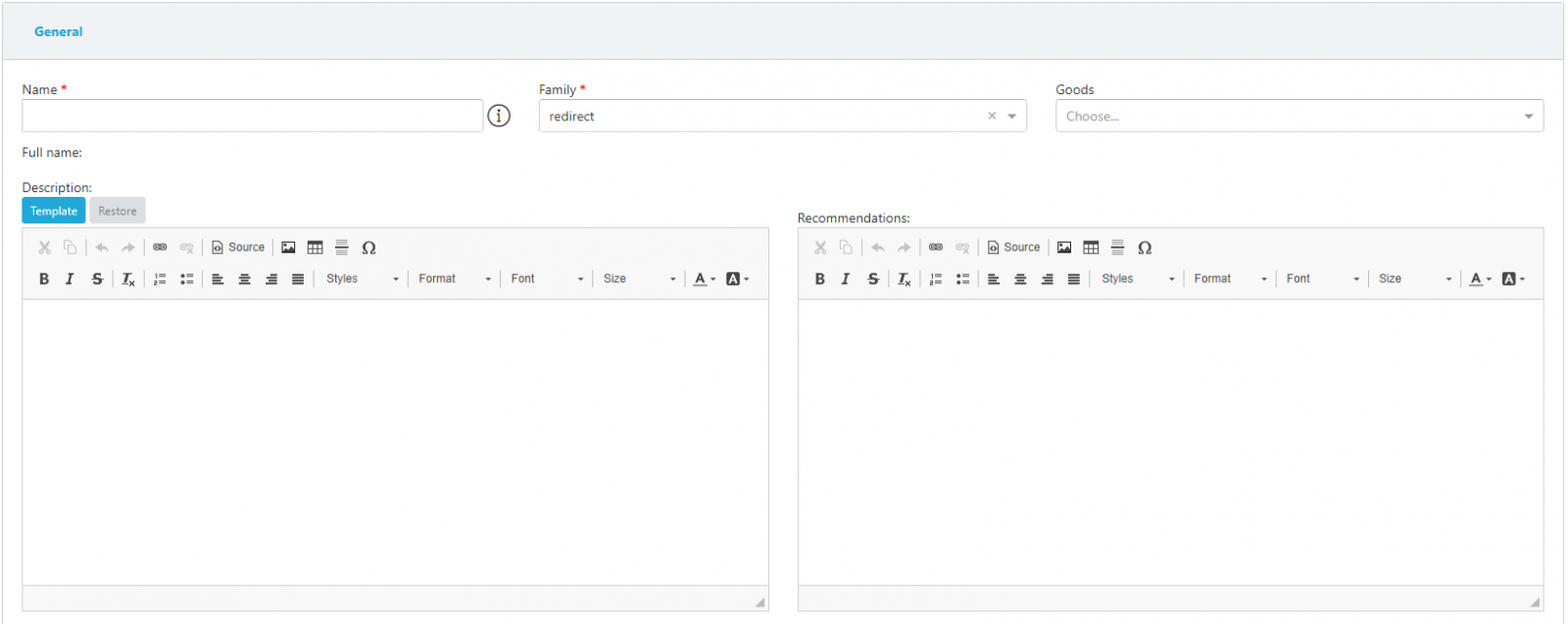Viewport: 1568px width, 624px height.
Task: Insert image in Recommendations editor
Action: 1064,248
